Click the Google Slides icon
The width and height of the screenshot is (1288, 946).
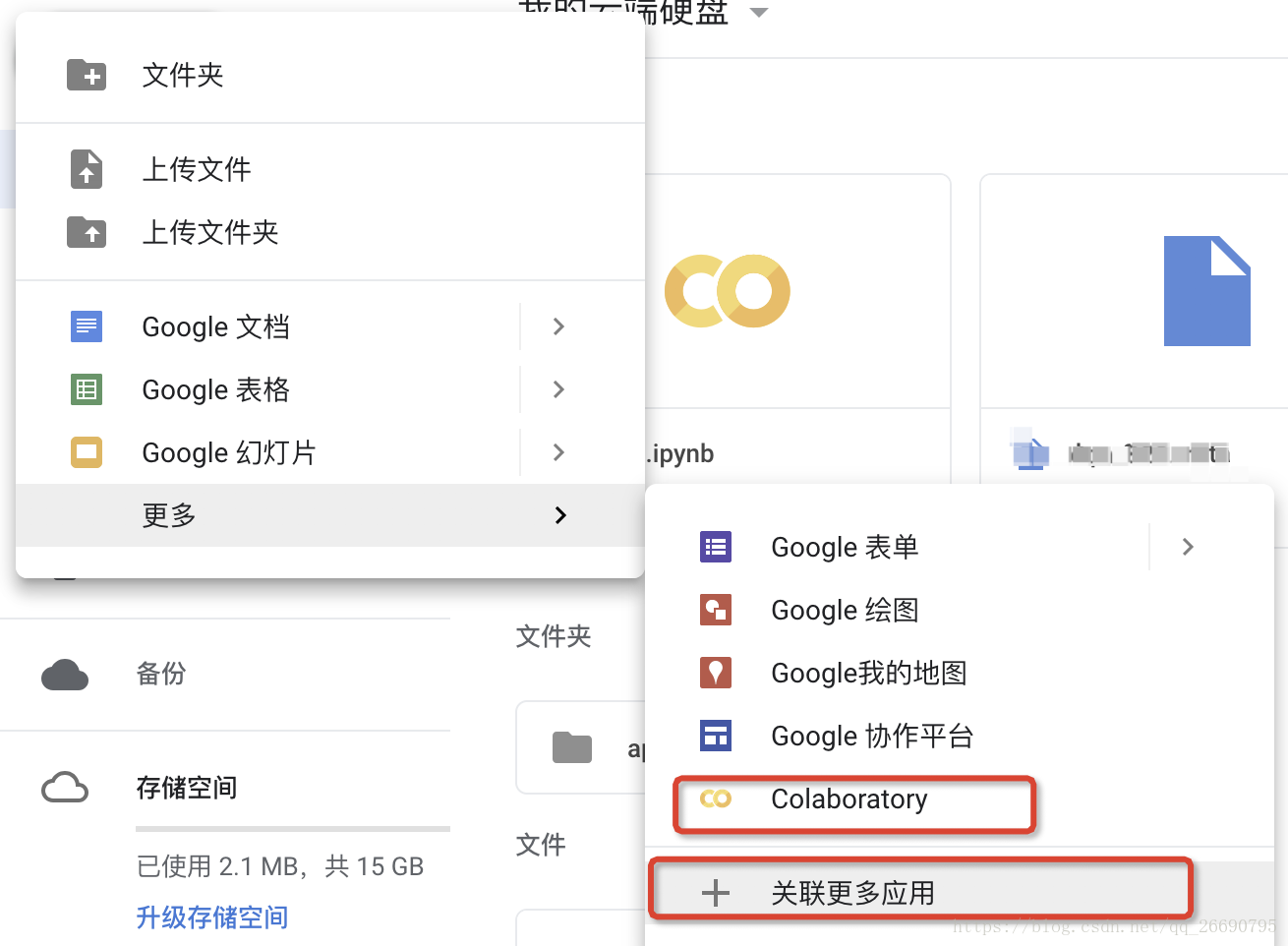click(87, 452)
